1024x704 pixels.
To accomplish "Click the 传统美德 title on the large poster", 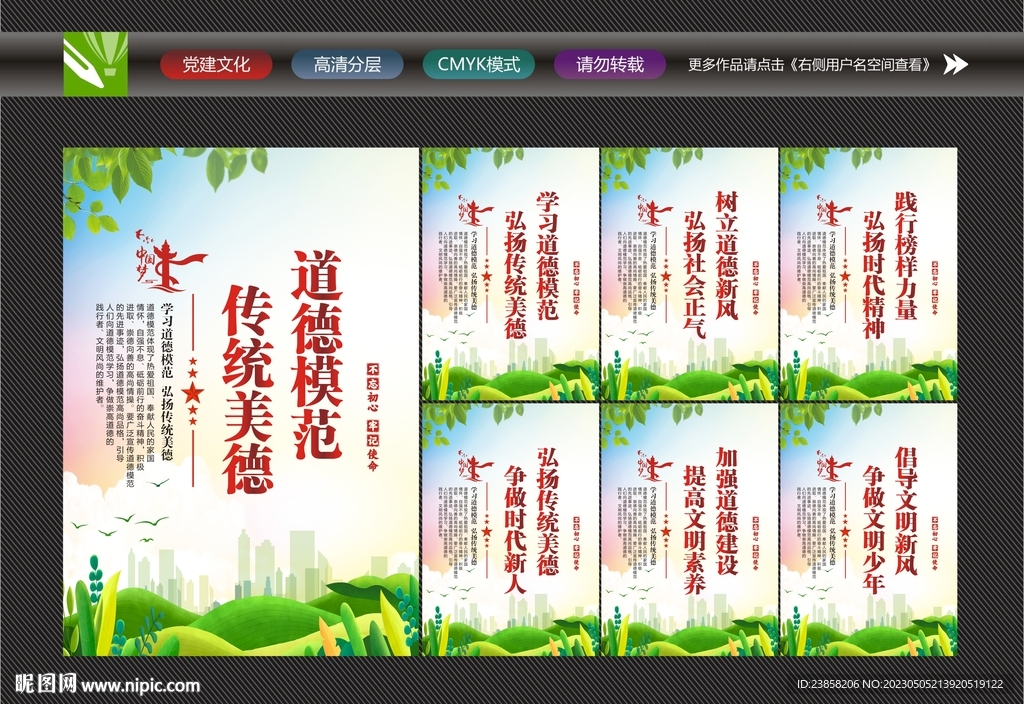I will [248, 389].
